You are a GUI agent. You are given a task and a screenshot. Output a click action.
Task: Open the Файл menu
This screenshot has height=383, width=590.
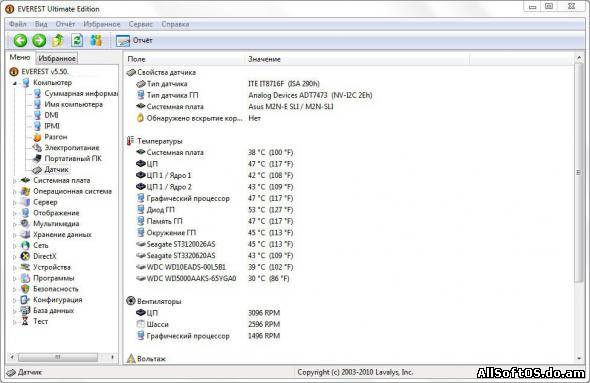[17, 24]
